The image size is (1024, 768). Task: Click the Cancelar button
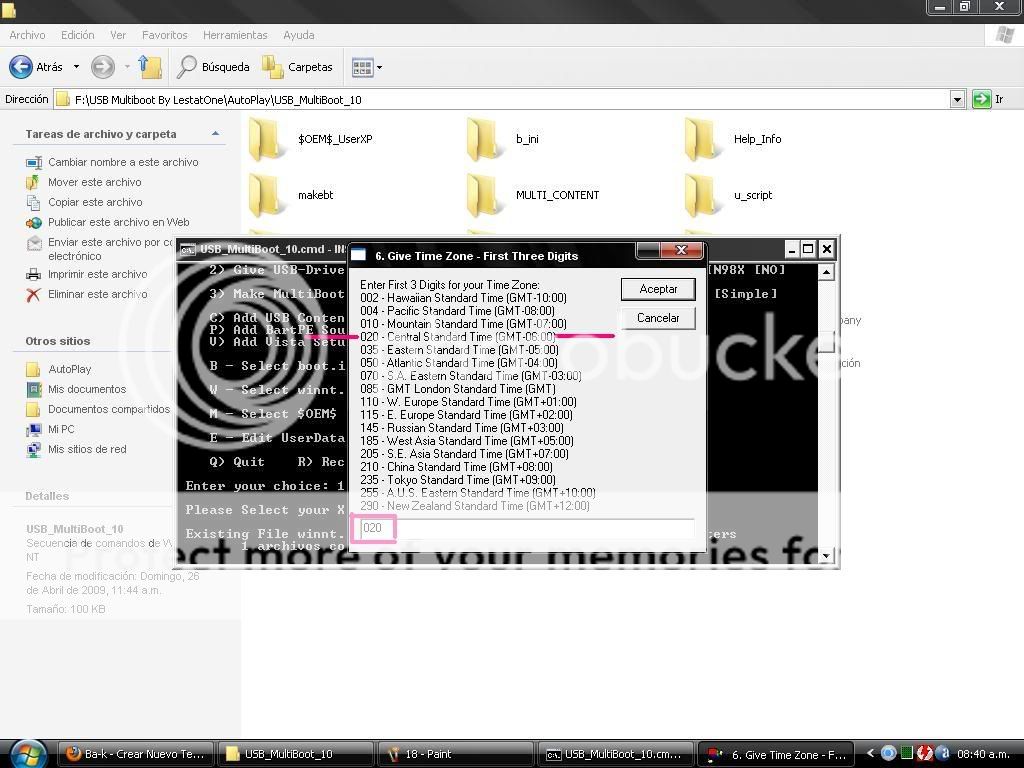(x=658, y=318)
